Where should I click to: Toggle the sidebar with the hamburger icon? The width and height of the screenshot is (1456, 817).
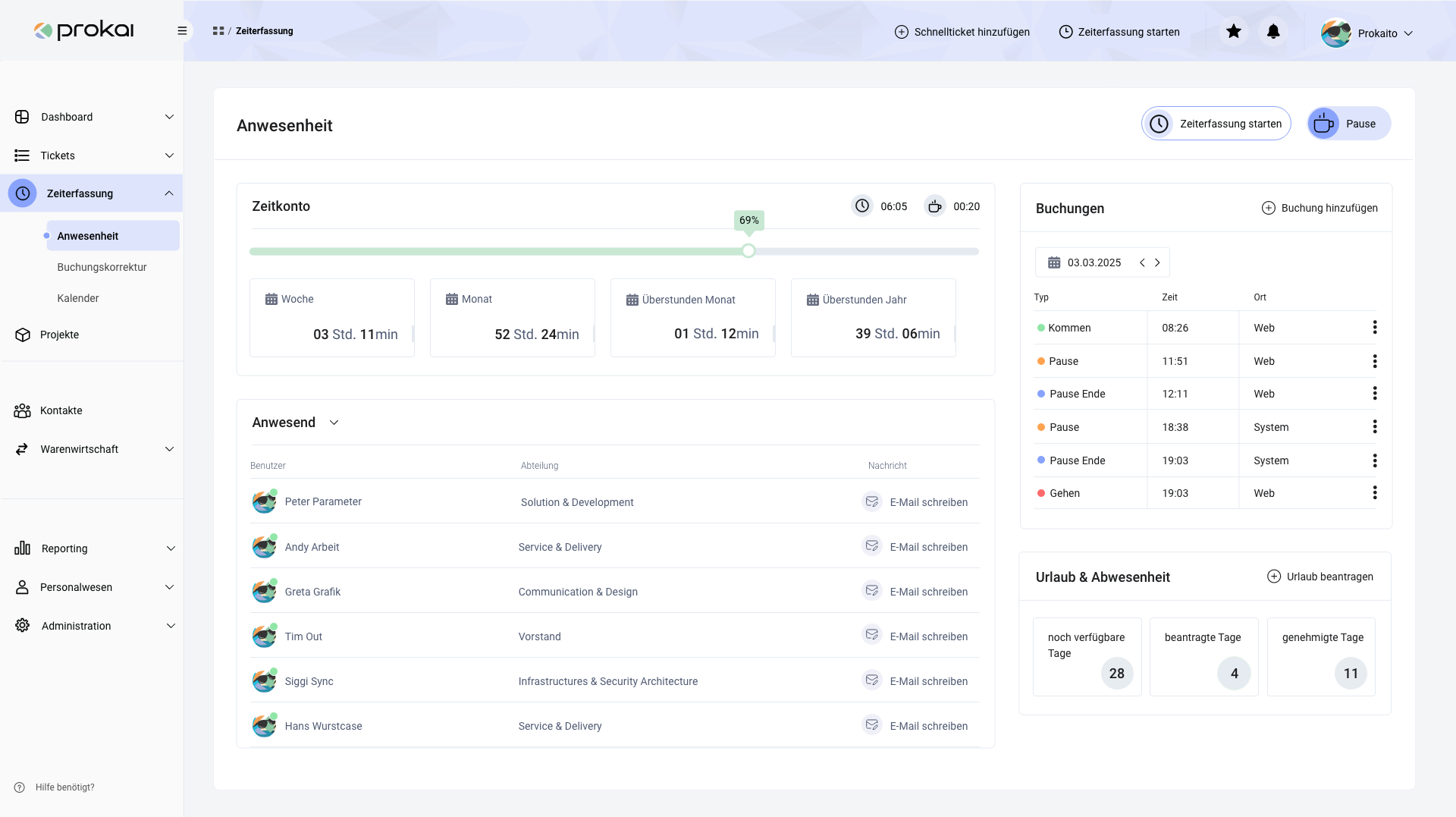point(182,30)
